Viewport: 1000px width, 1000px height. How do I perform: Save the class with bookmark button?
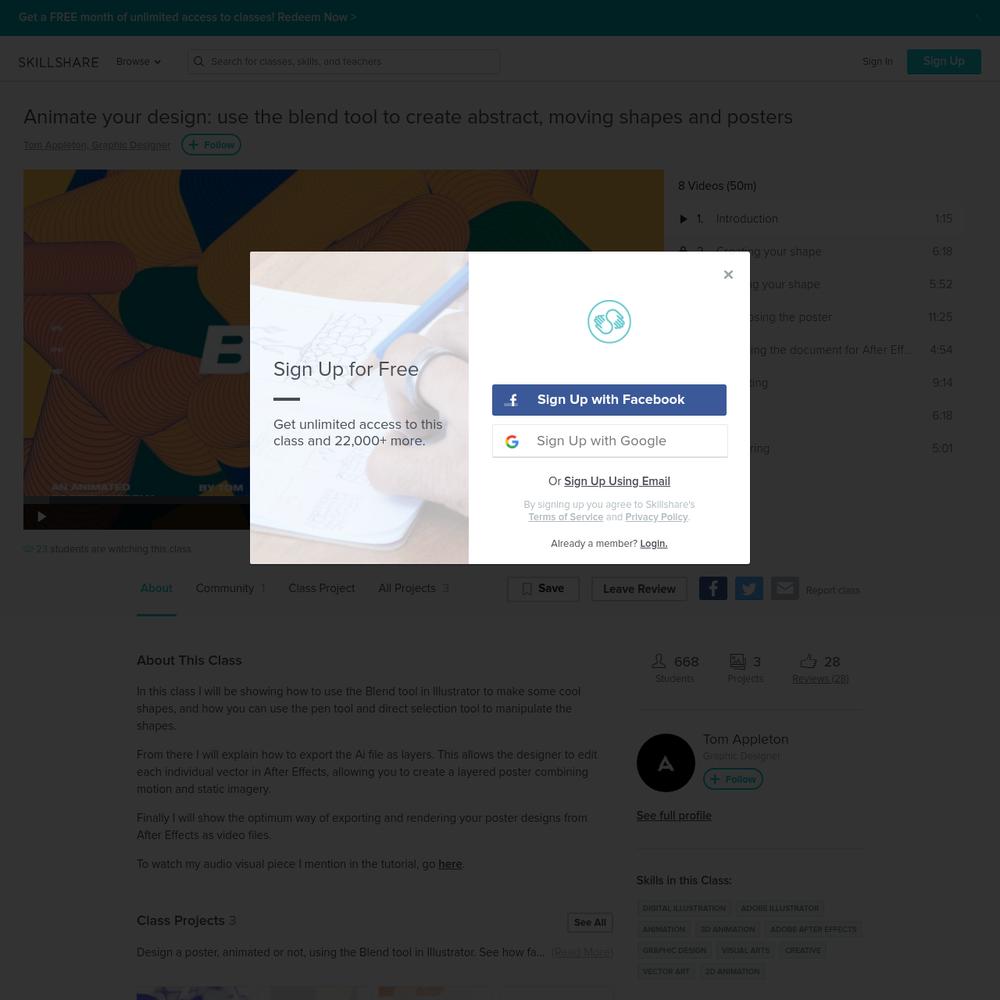pyautogui.click(x=543, y=589)
